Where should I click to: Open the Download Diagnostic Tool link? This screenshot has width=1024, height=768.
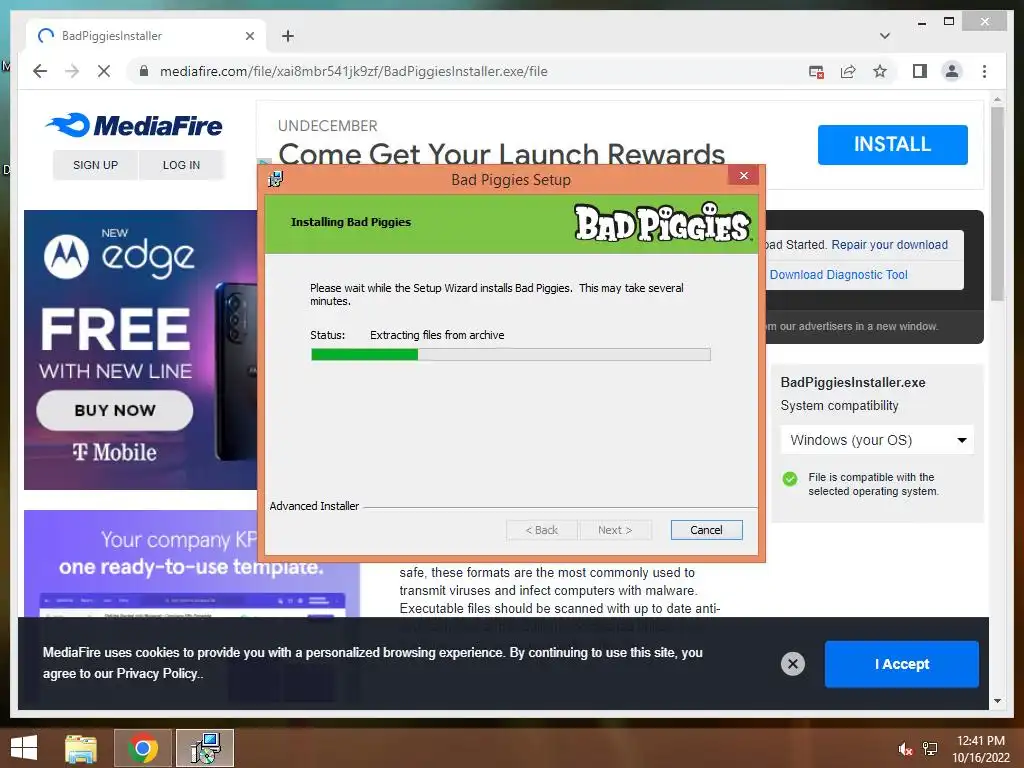[839, 275]
